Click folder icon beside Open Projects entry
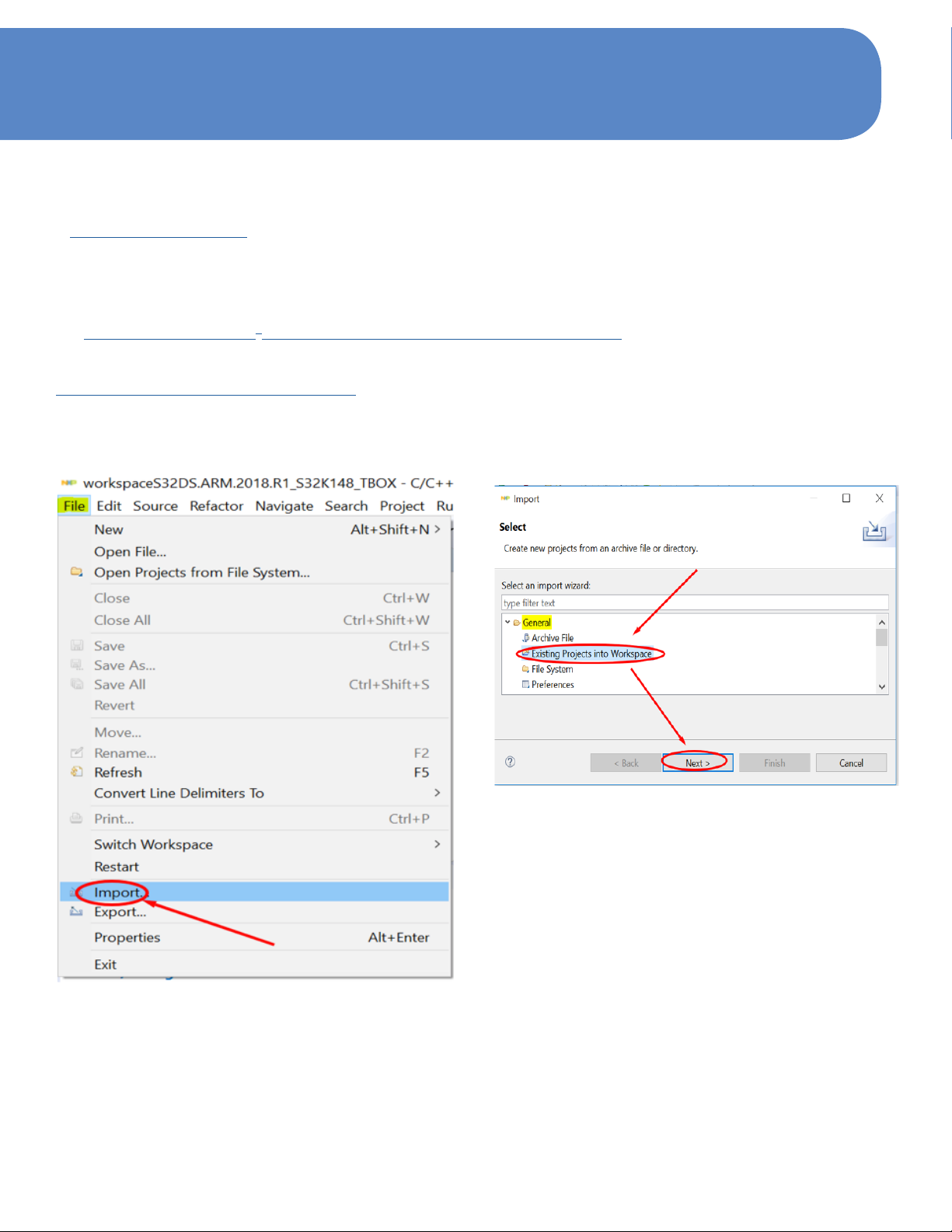Image resolution: width=952 pixels, height=1232 pixels. [x=76, y=572]
